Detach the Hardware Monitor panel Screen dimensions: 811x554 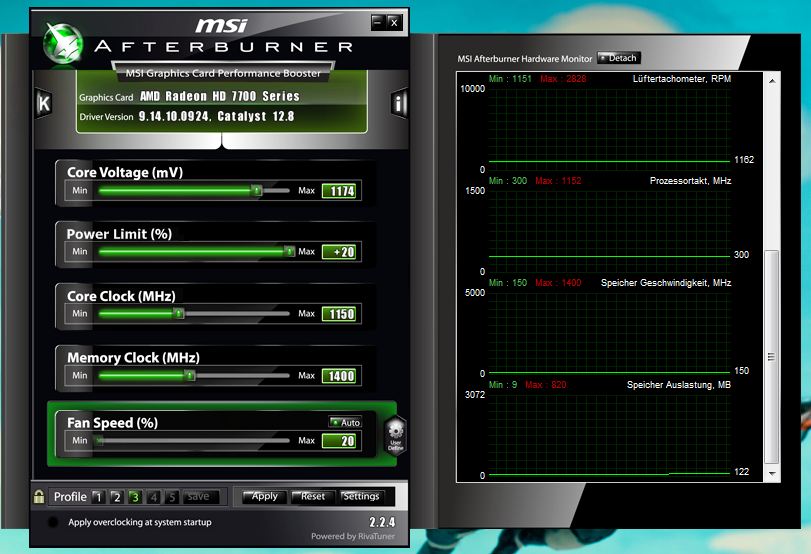(619, 58)
